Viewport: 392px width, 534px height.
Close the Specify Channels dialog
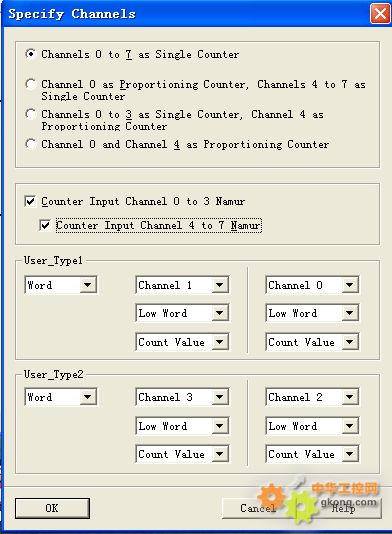pyautogui.click(x=380, y=14)
